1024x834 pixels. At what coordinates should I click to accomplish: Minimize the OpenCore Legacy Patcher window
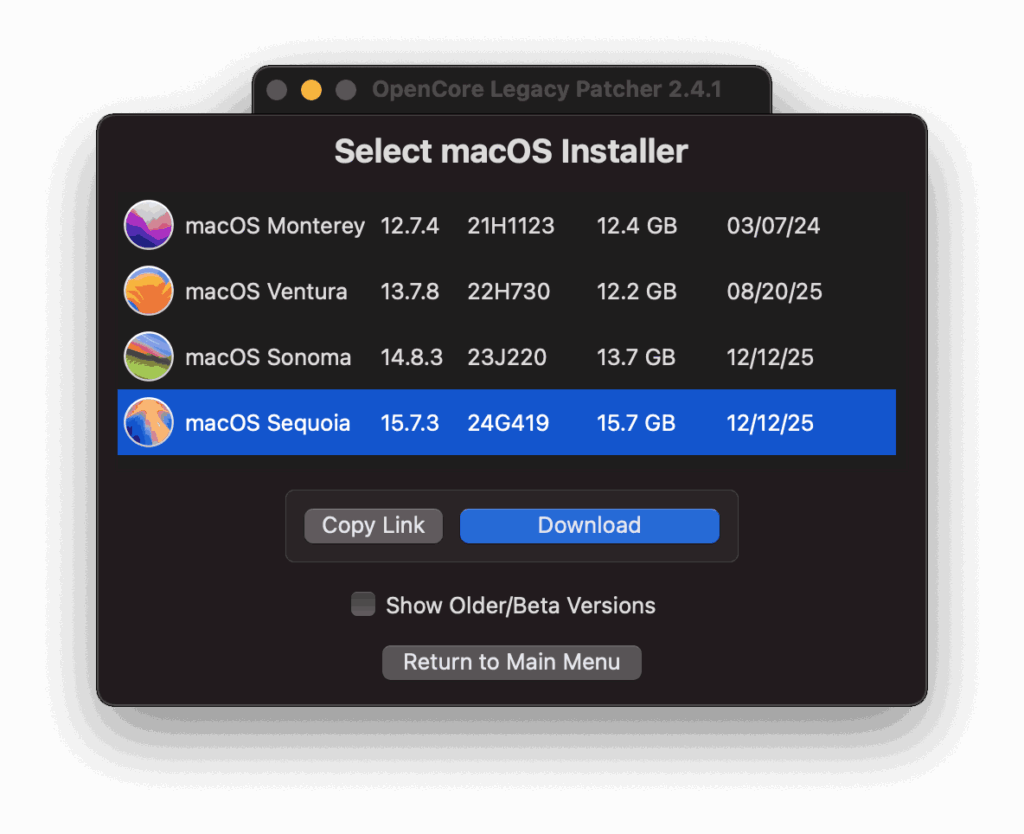coord(311,90)
